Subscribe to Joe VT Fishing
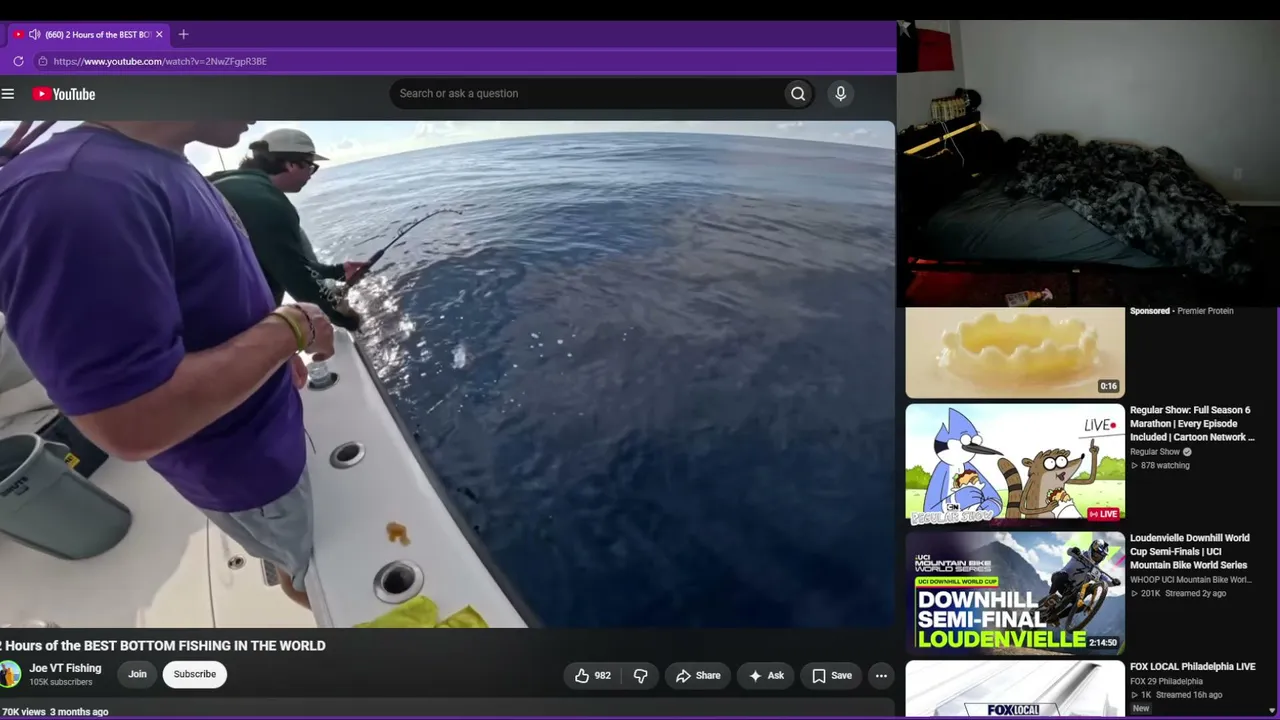The height and width of the screenshot is (720, 1280). [x=195, y=674]
